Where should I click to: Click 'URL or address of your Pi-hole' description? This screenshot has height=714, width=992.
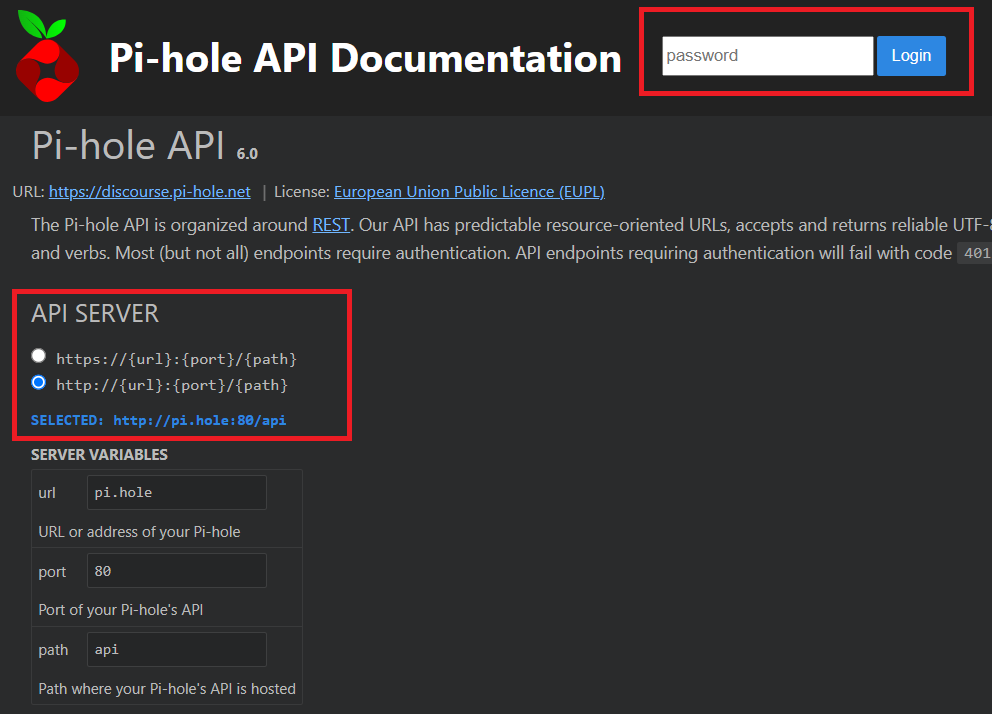139,532
